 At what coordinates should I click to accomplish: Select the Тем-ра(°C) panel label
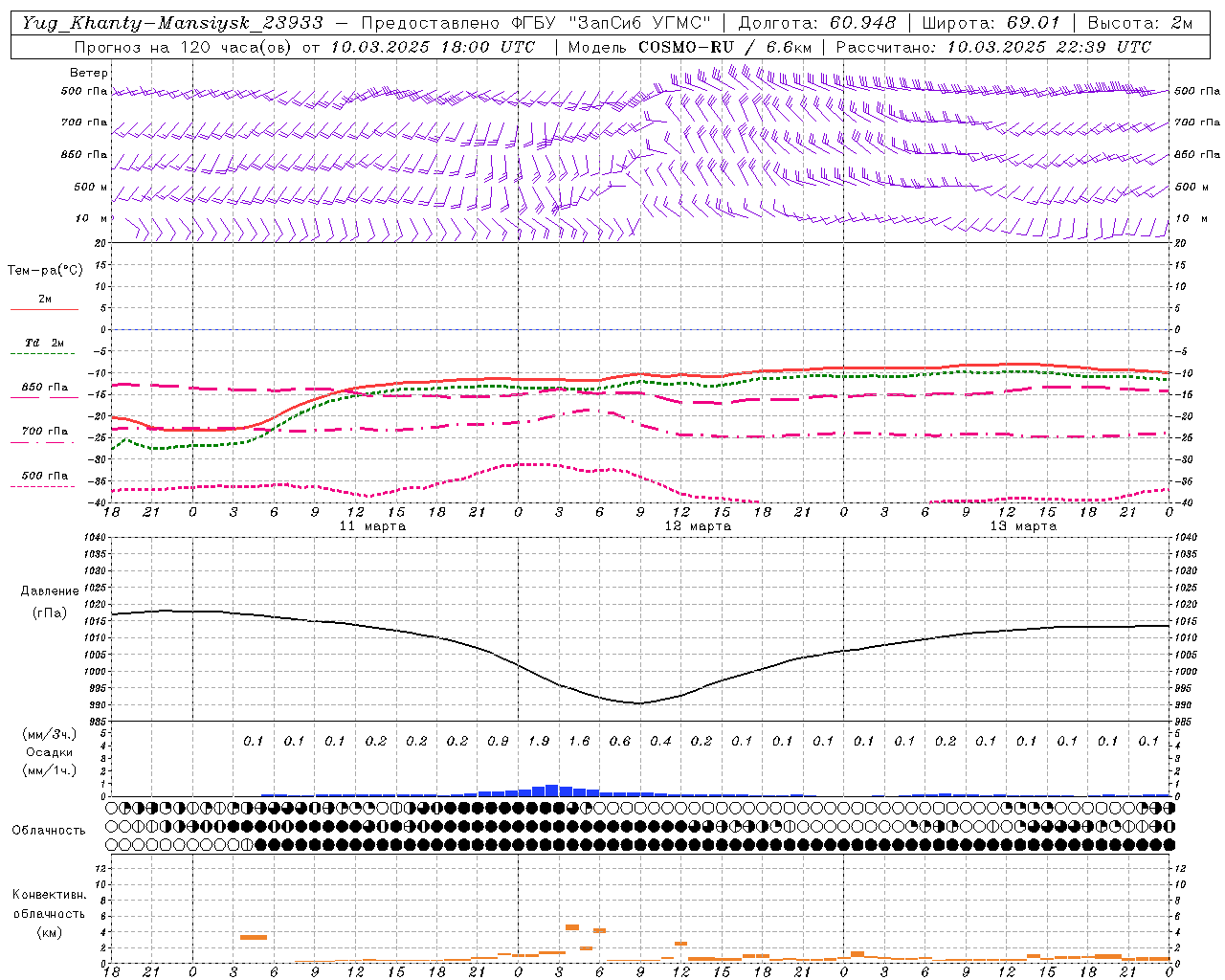pyautogui.click(x=45, y=271)
